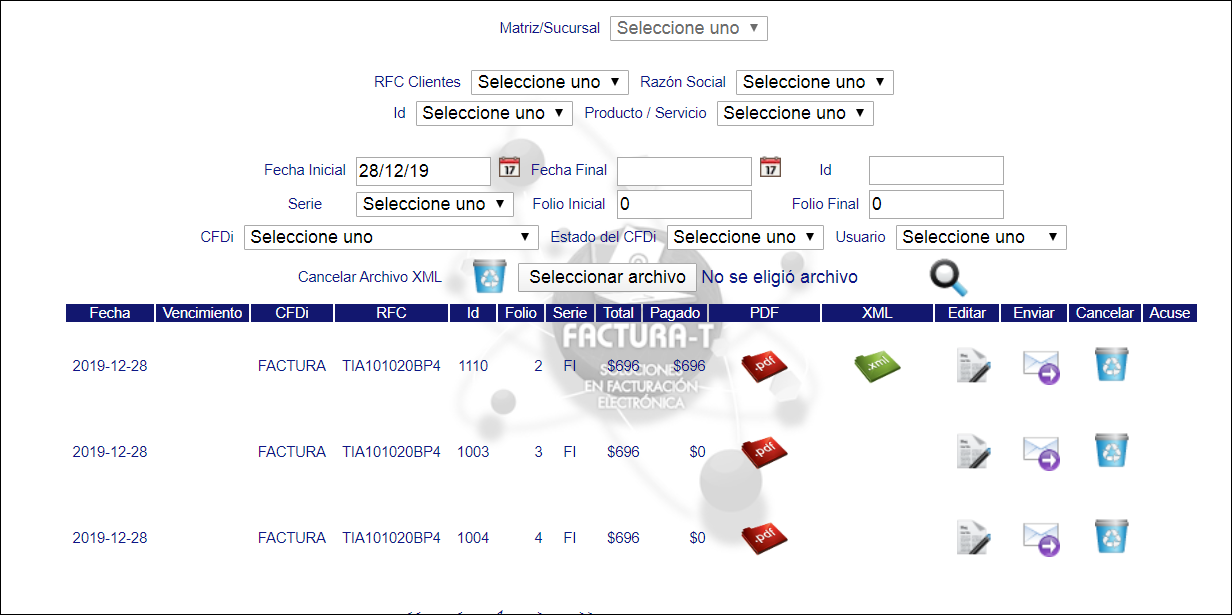Open the PDF for invoice Id 1004
Screen dimensions: 1232x615
coord(765,537)
